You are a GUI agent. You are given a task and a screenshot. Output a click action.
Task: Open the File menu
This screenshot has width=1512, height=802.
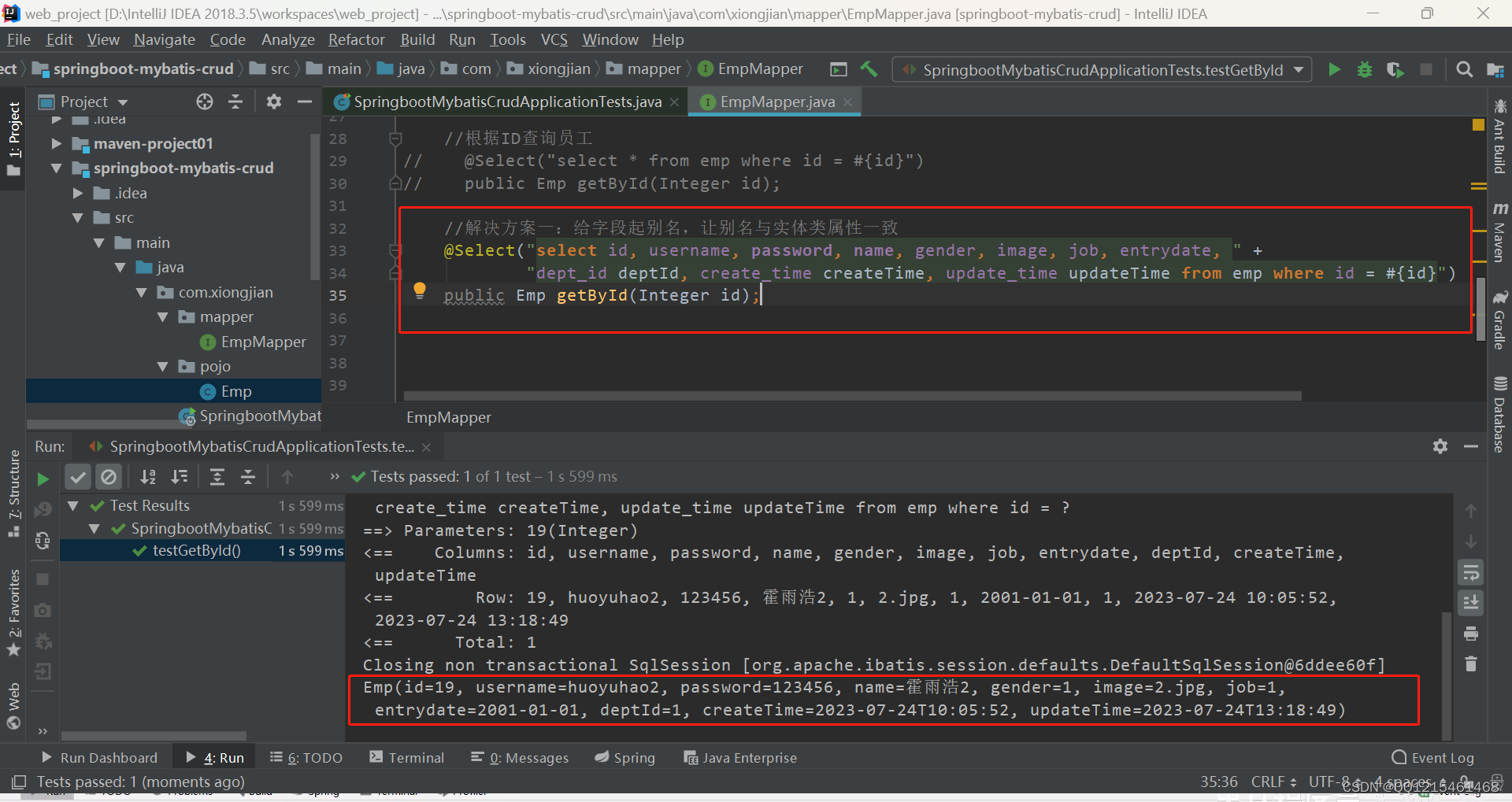click(x=18, y=39)
